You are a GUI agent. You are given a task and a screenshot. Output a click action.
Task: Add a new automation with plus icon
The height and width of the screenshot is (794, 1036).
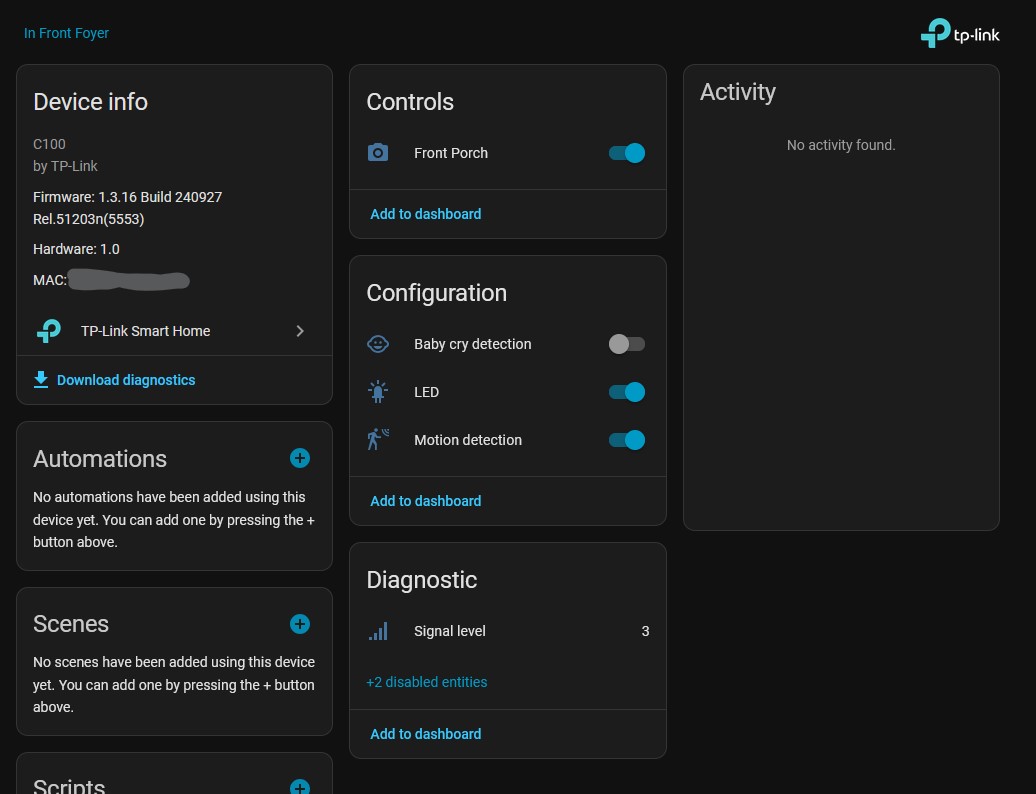300,458
